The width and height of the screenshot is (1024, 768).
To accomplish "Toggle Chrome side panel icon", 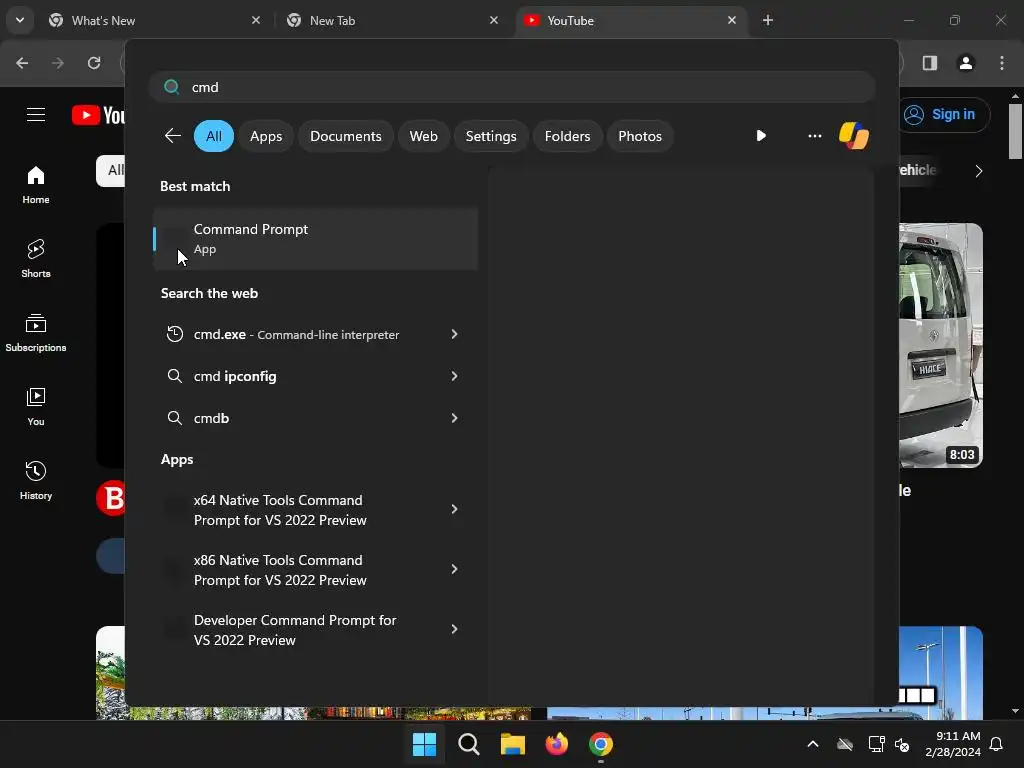I will pos(930,63).
